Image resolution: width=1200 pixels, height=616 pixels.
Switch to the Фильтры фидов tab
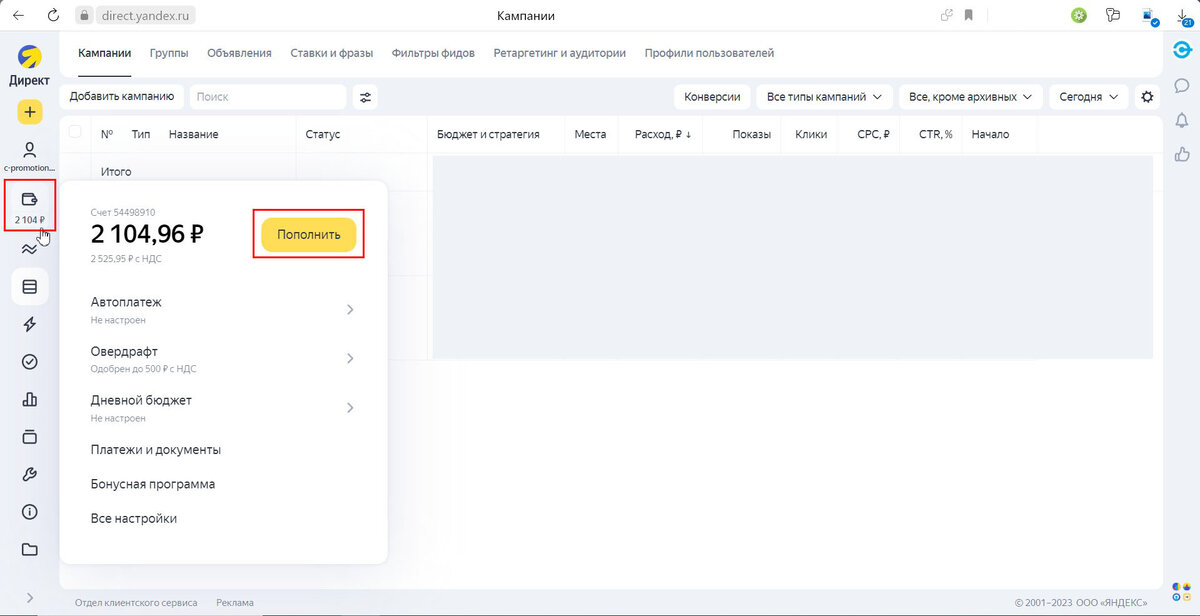(433, 53)
